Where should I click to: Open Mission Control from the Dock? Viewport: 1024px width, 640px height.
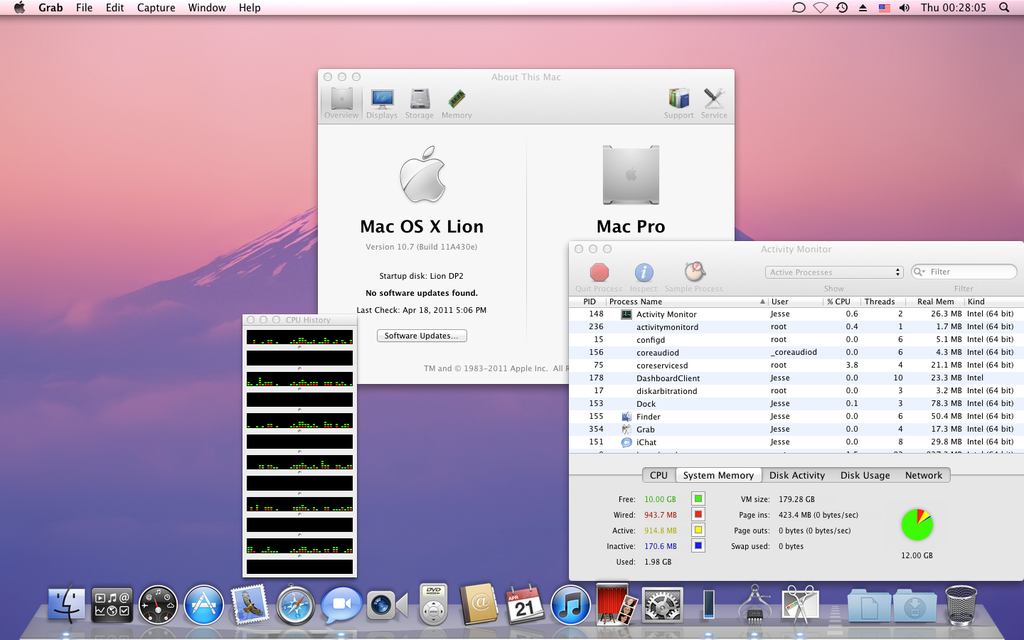tap(112, 604)
